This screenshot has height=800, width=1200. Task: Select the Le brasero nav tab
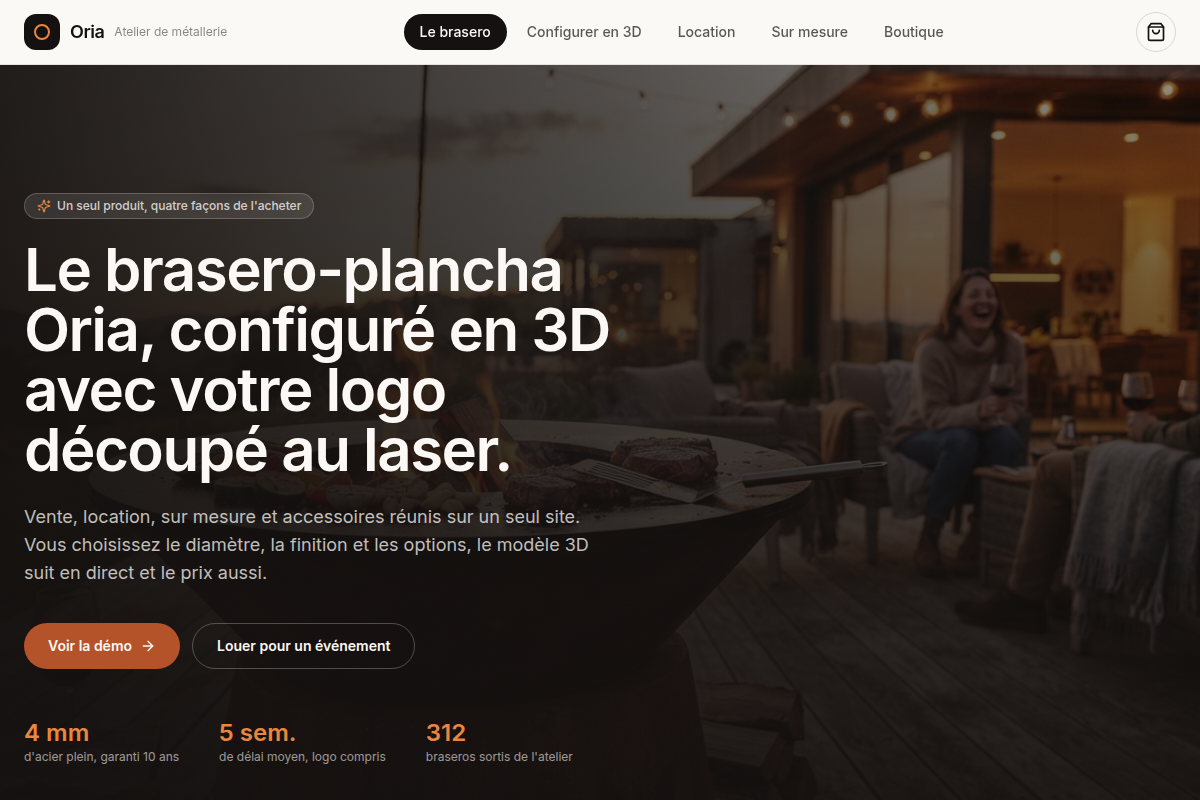point(455,32)
